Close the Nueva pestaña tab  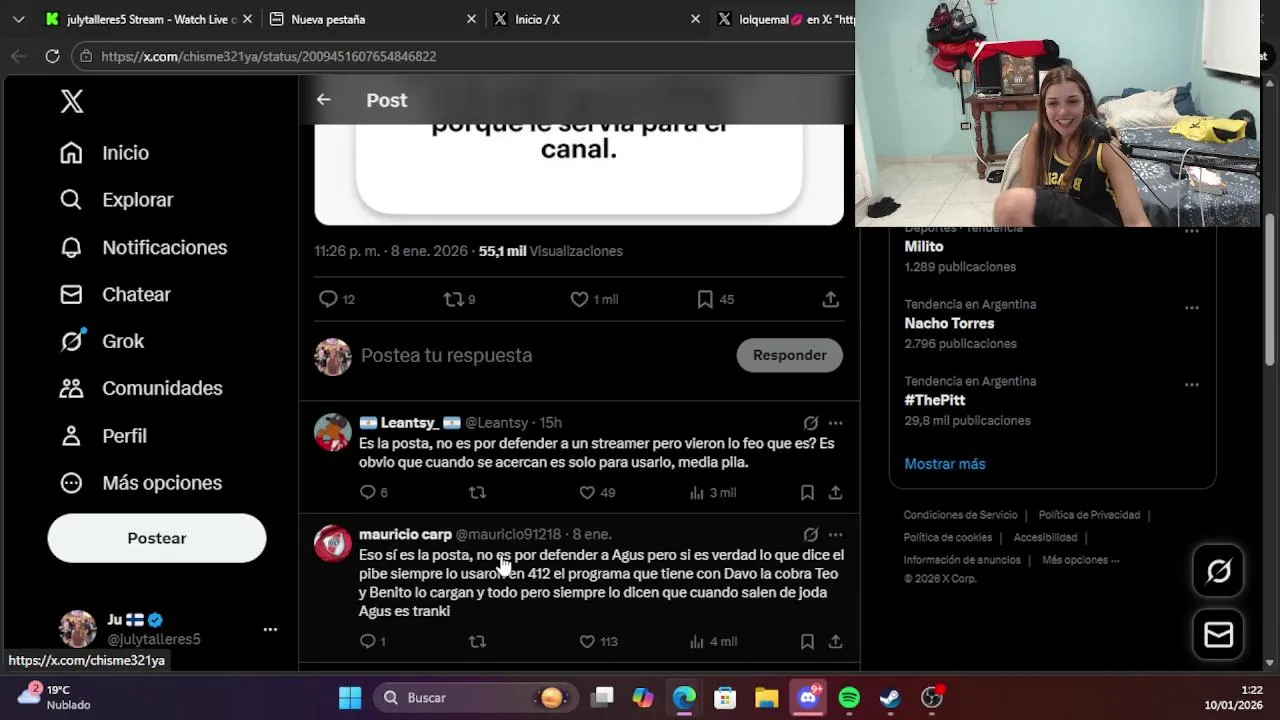471,19
